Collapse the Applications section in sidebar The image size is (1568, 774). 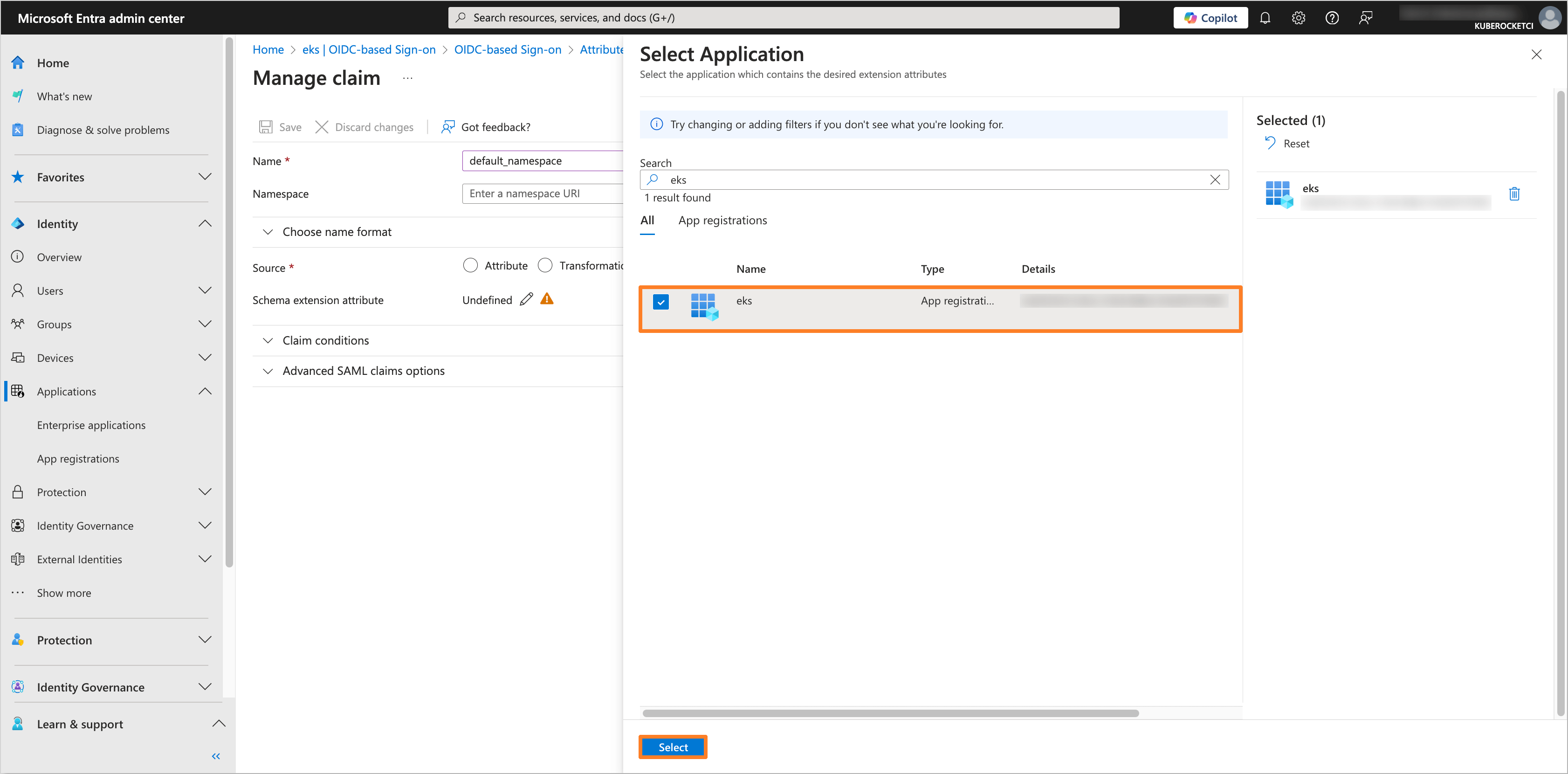pos(205,391)
